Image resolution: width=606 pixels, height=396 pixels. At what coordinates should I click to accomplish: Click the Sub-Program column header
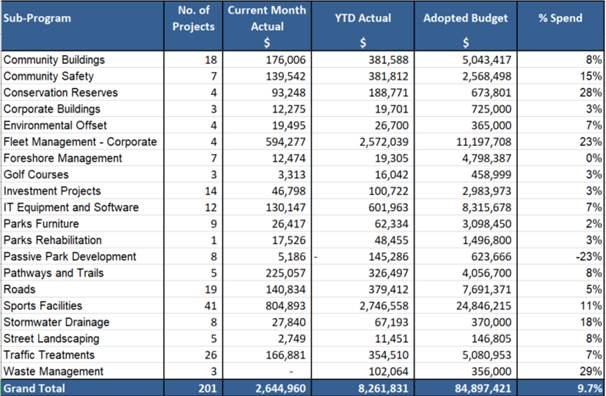coord(37,18)
